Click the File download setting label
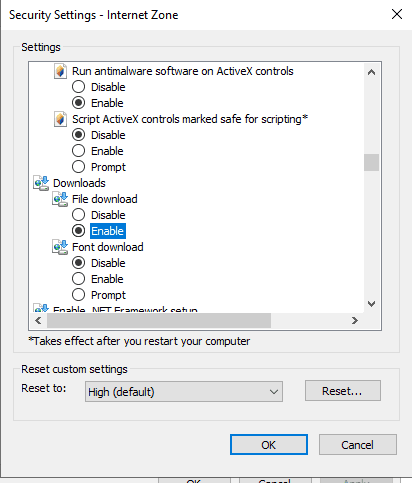Screen dimensions: 412x483 click(x=105, y=199)
